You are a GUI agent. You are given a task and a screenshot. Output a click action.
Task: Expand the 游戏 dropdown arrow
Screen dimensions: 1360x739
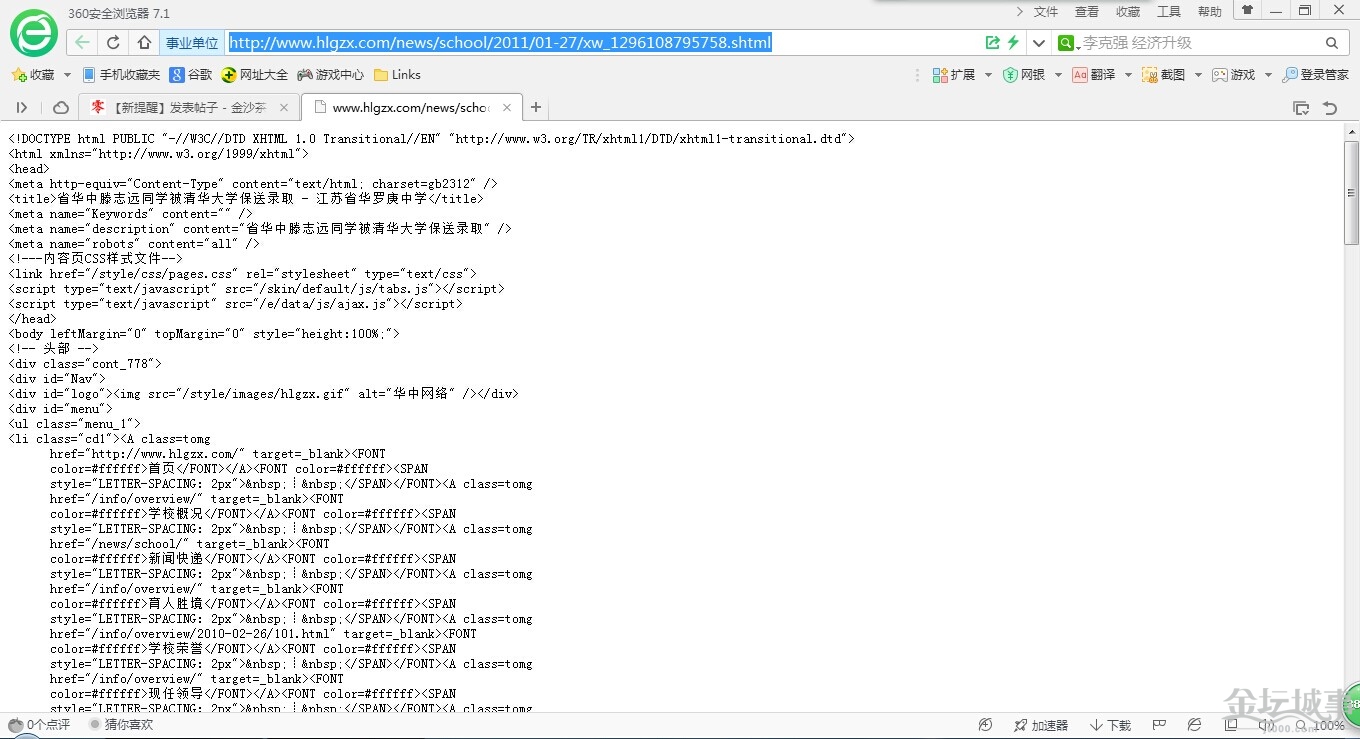[x=1268, y=75]
